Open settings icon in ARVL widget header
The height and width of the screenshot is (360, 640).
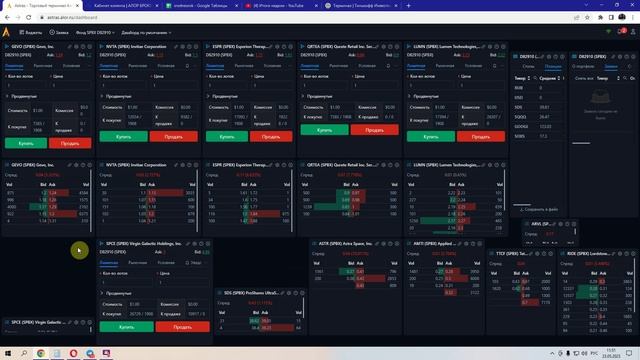pos(560,224)
